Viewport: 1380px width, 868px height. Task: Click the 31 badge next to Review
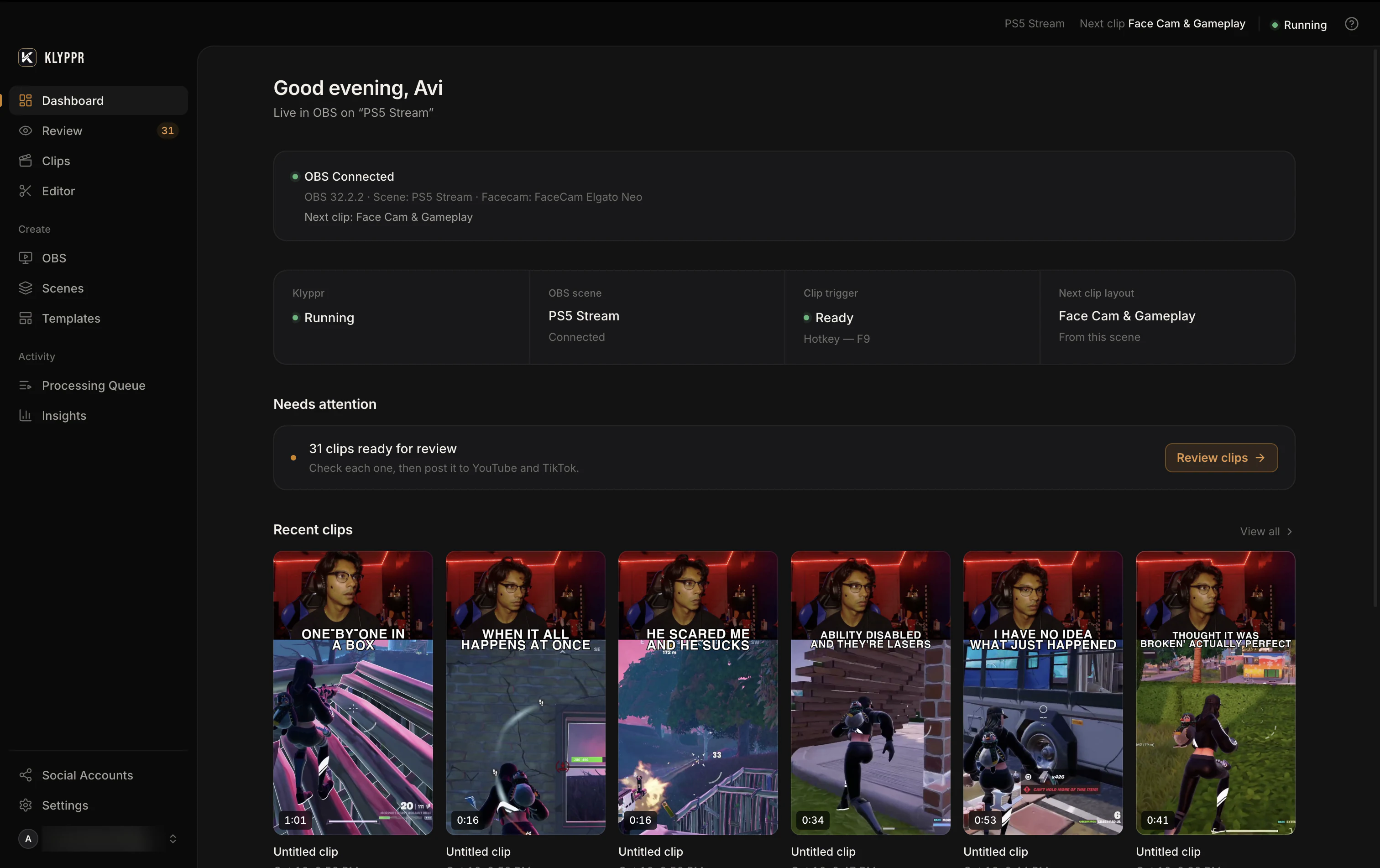167,131
